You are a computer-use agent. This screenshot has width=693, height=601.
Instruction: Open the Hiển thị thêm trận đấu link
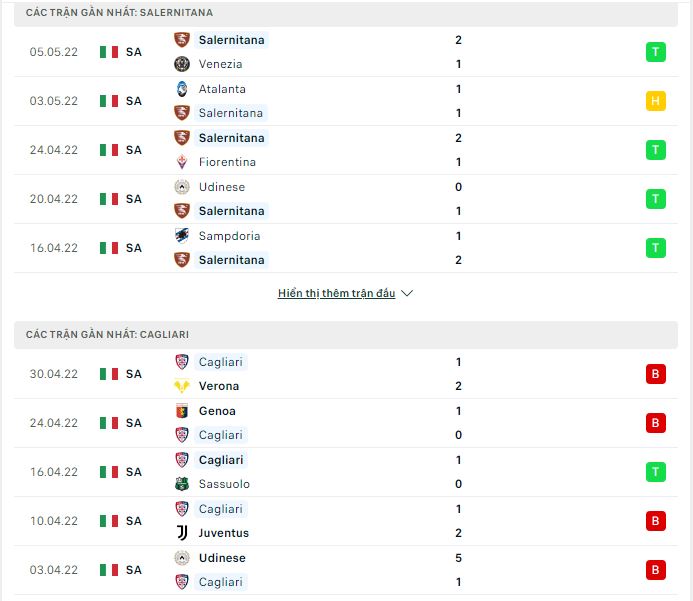coord(336,293)
